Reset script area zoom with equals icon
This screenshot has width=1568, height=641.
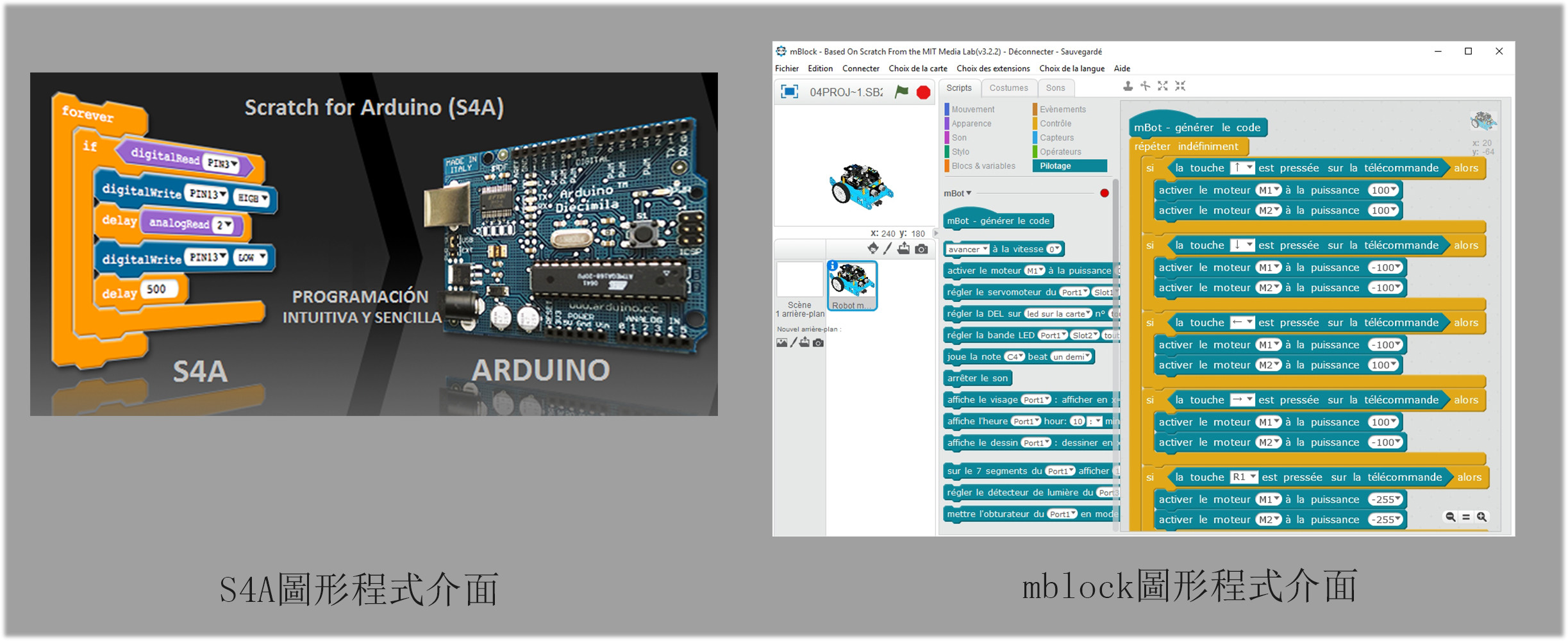[1466, 517]
